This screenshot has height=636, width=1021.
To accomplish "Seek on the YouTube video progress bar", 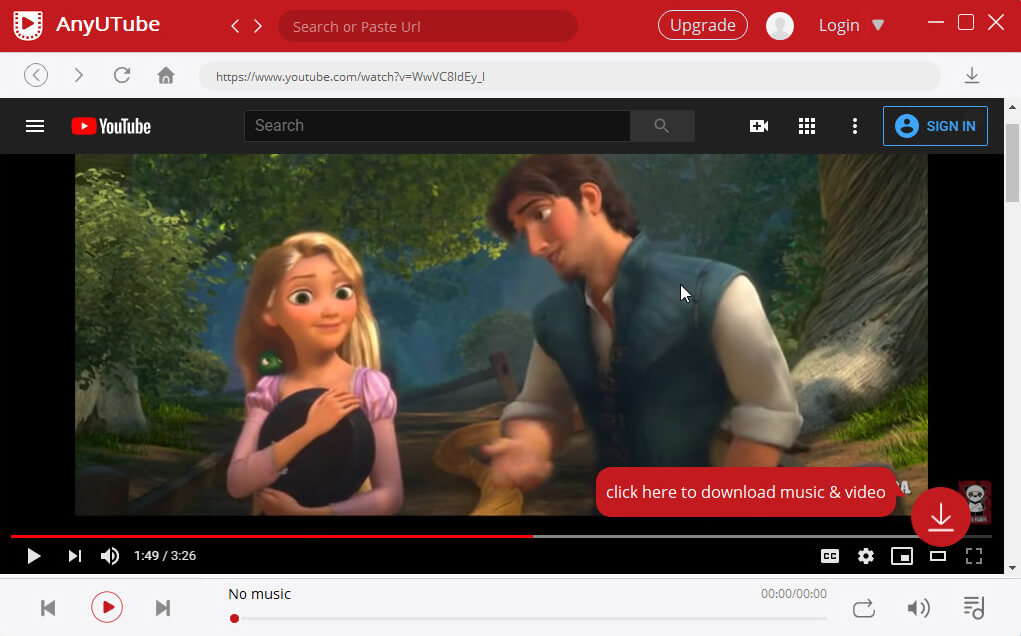I will [x=501, y=536].
